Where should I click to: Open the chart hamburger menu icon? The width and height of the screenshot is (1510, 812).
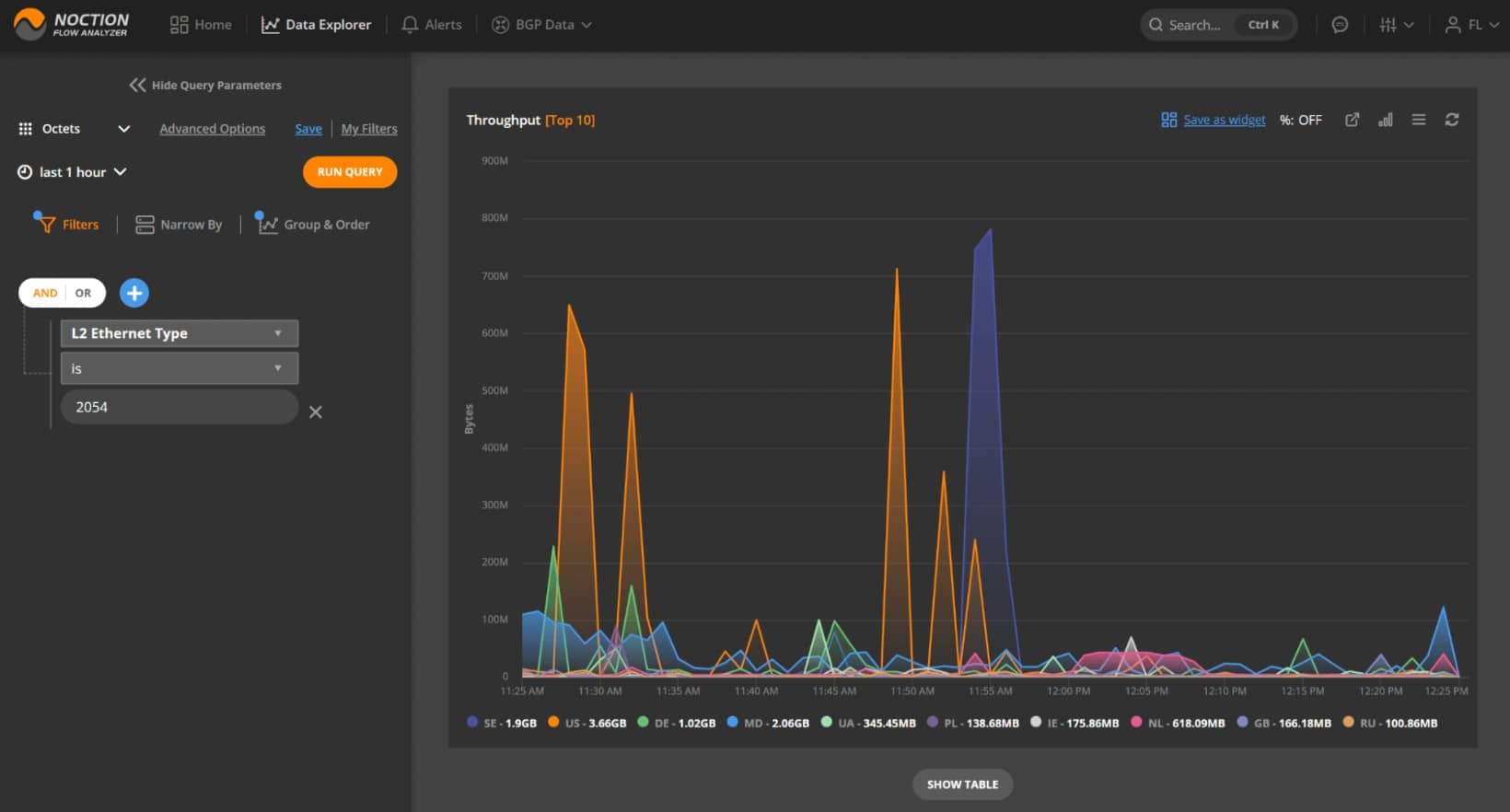point(1418,120)
